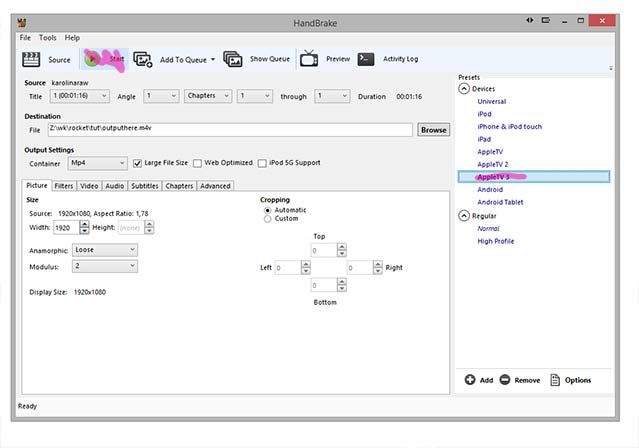Select the iPad preset

pyautogui.click(x=484, y=139)
